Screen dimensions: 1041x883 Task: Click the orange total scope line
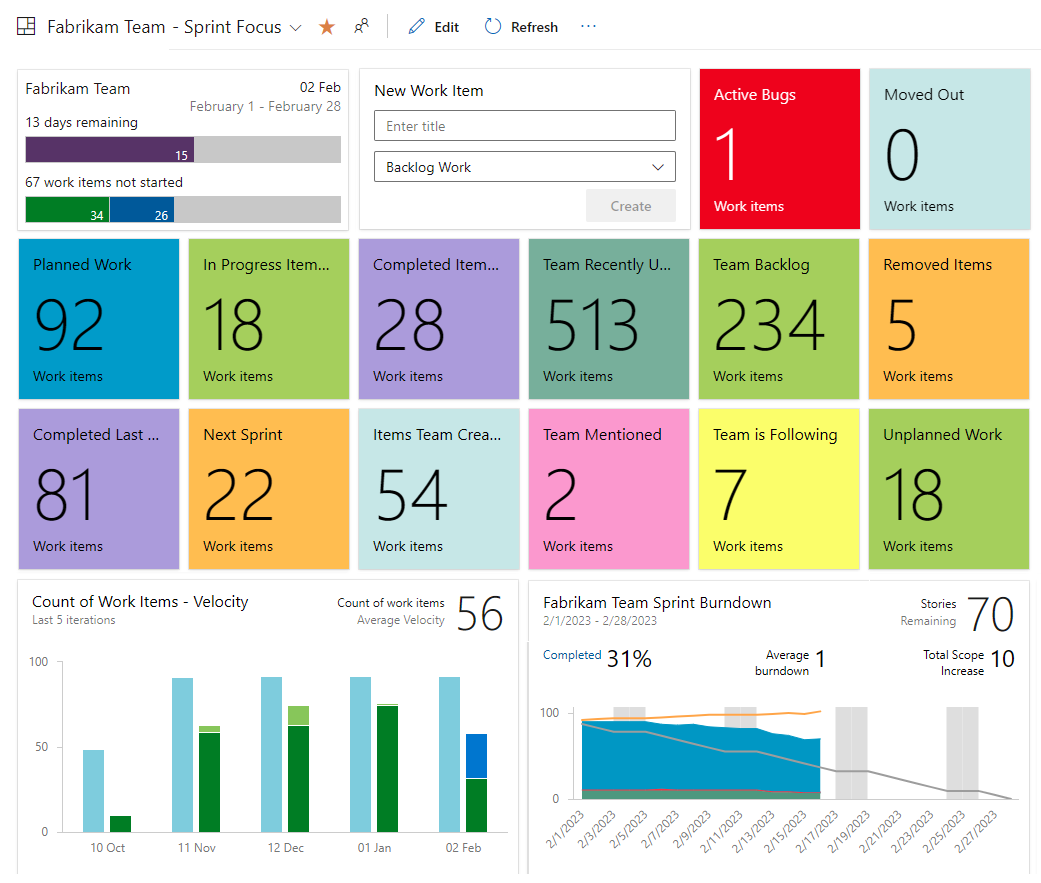[701, 716]
